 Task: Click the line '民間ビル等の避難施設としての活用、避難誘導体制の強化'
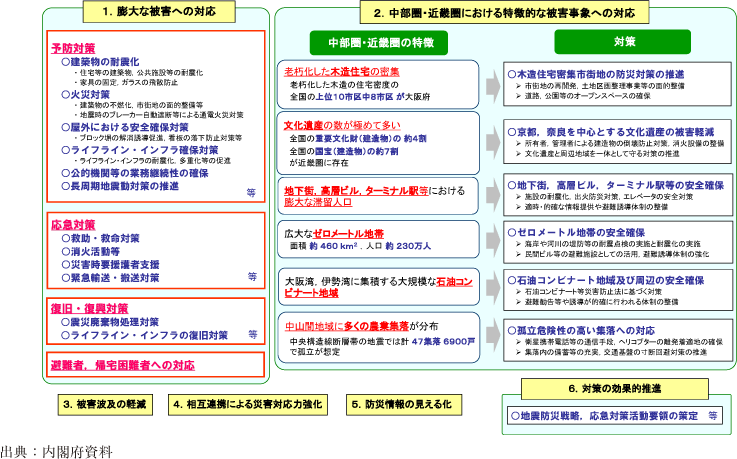pos(612,254)
